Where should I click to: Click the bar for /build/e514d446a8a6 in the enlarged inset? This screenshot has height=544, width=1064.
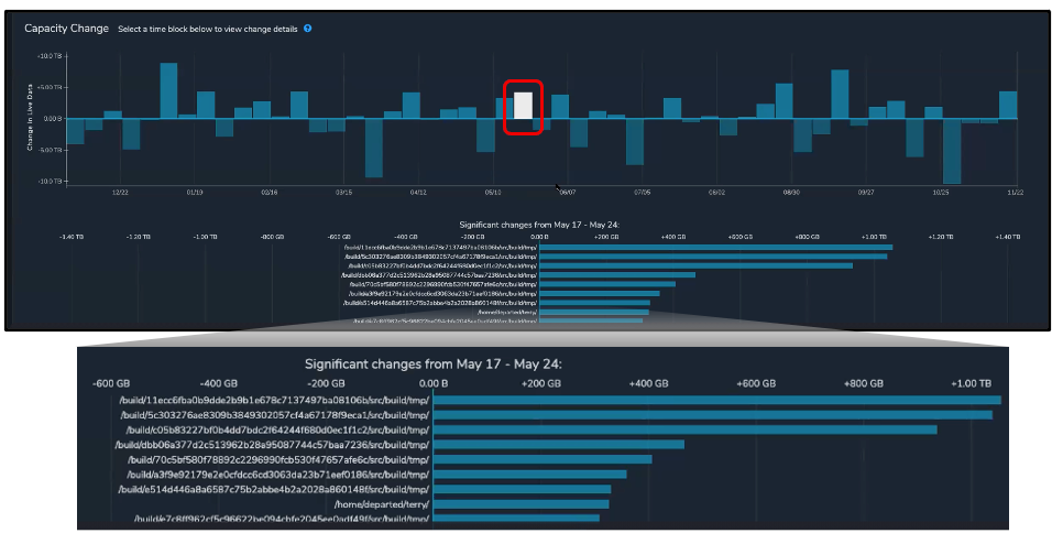pos(521,490)
